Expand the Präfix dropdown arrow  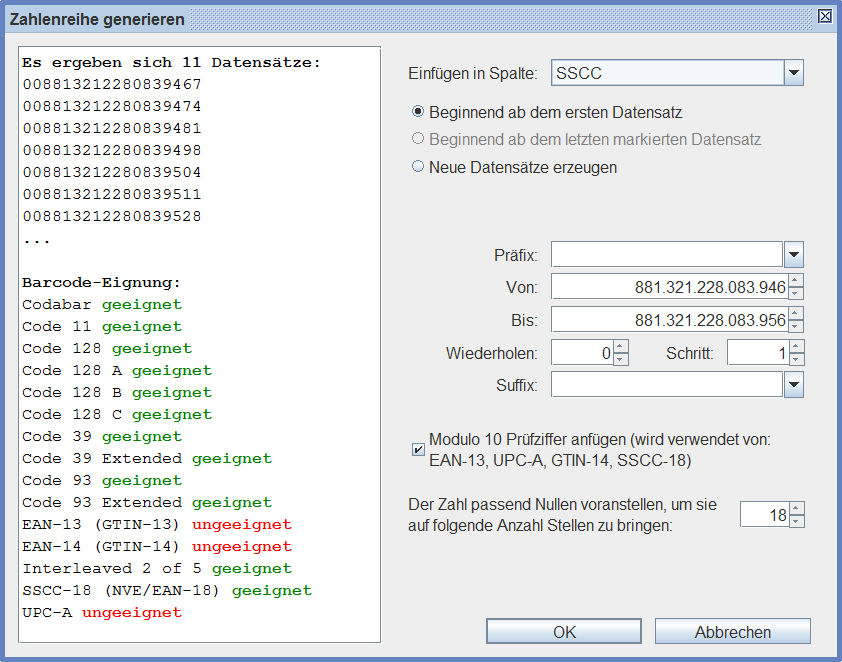click(794, 254)
